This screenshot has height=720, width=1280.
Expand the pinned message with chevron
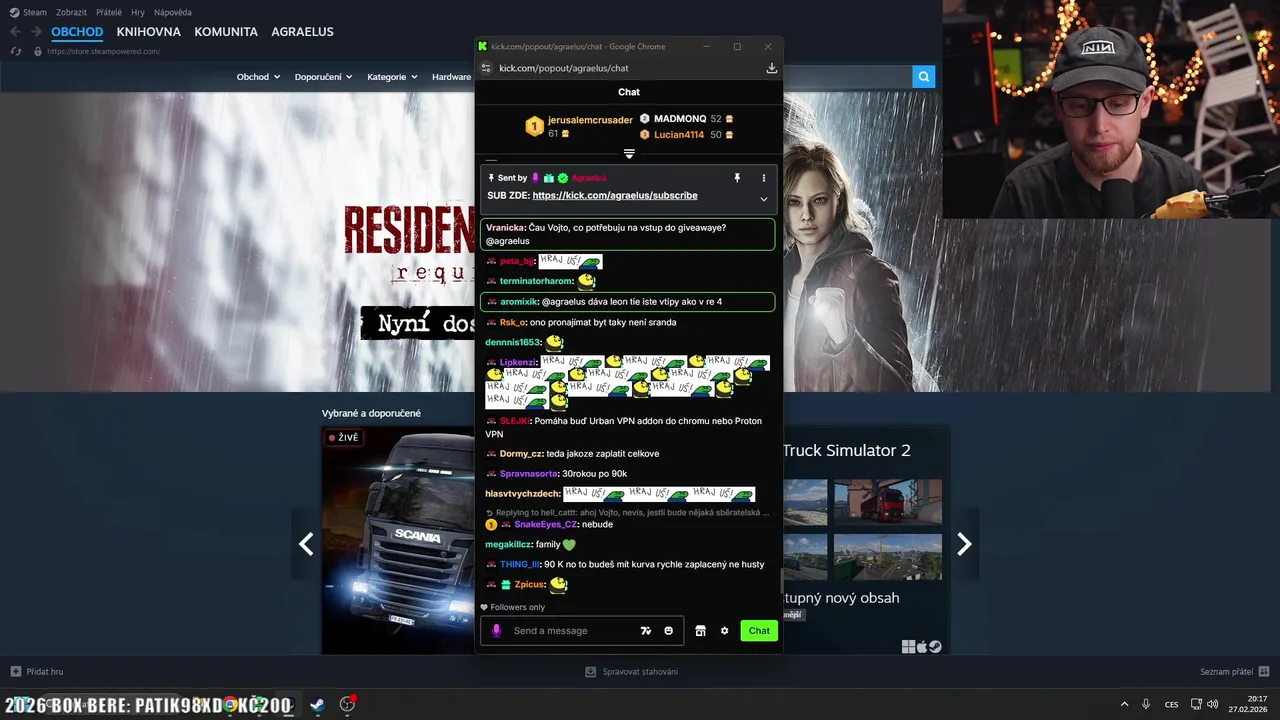pyautogui.click(x=764, y=199)
